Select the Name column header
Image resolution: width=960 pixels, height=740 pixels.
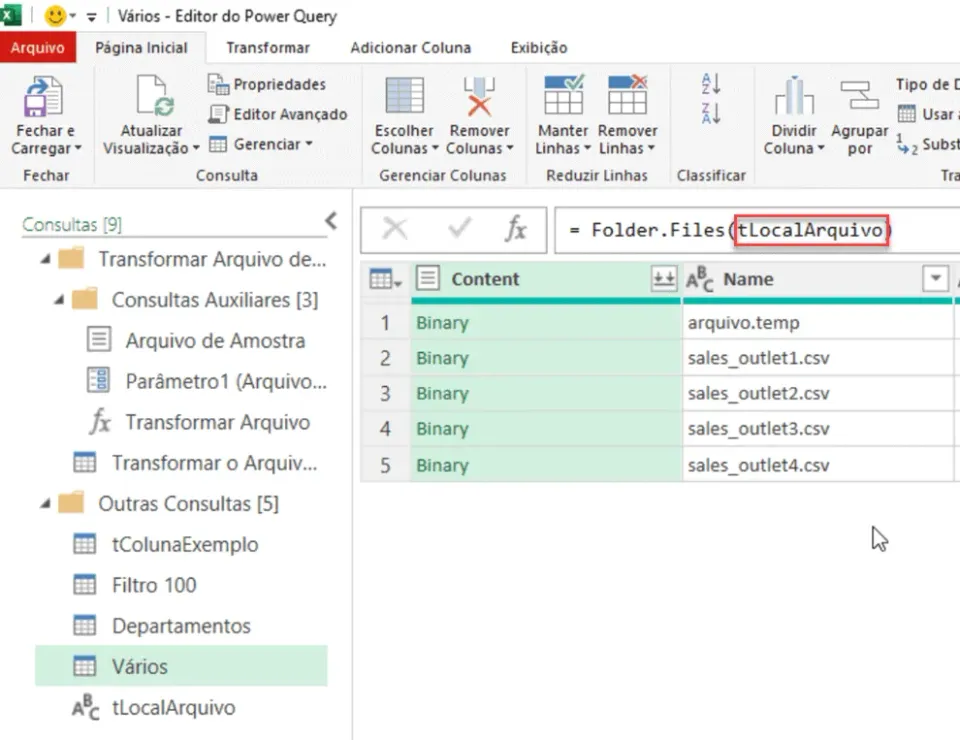click(818, 280)
